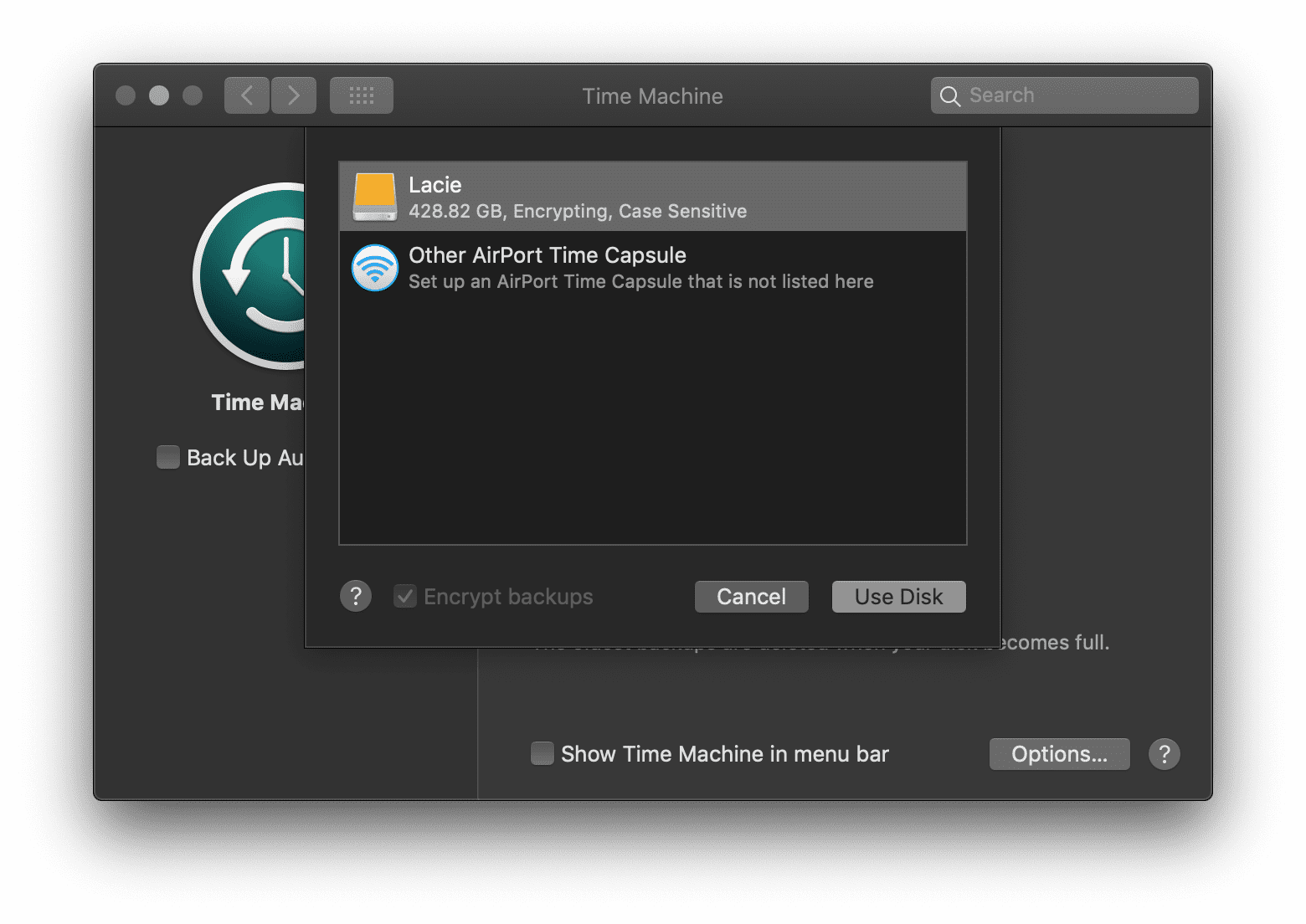Click inside the Search field

pos(1063,95)
